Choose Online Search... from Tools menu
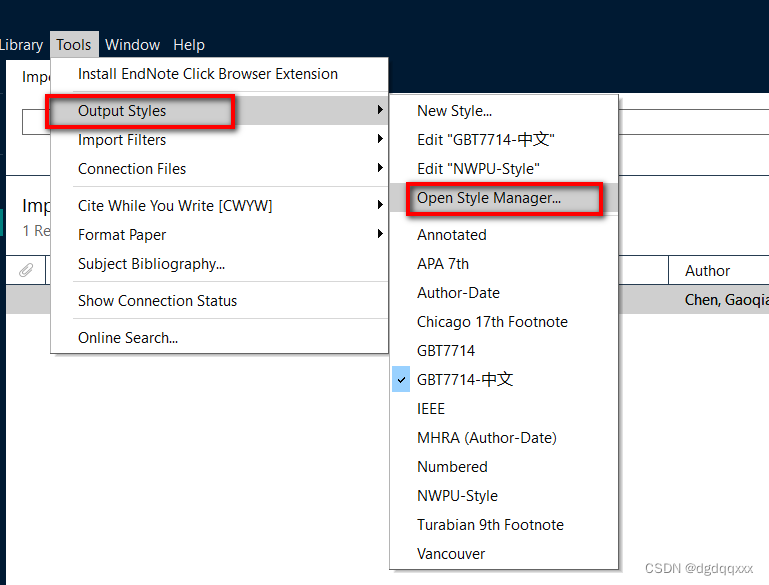769x585 pixels. pos(219,337)
